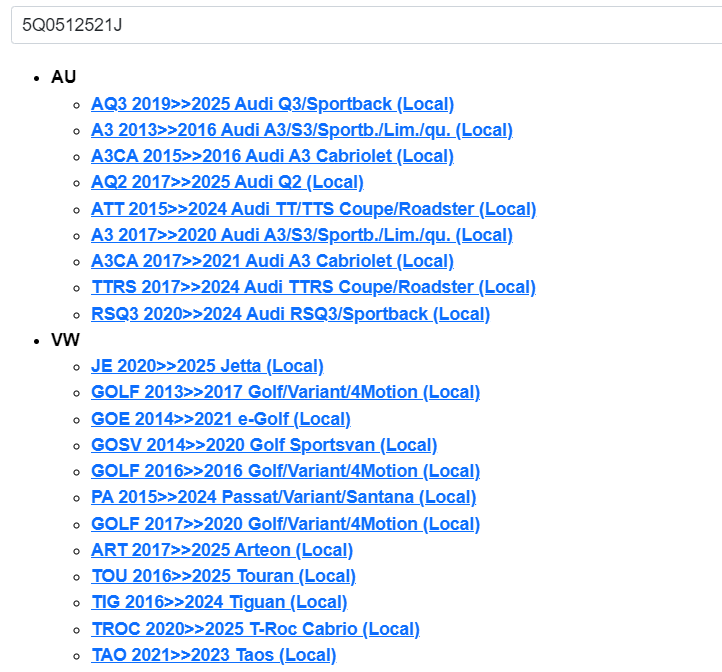Select GOLF 2013>>2017 Golf/Variant/4Motion
The height and width of the screenshot is (672, 722).
pos(285,392)
